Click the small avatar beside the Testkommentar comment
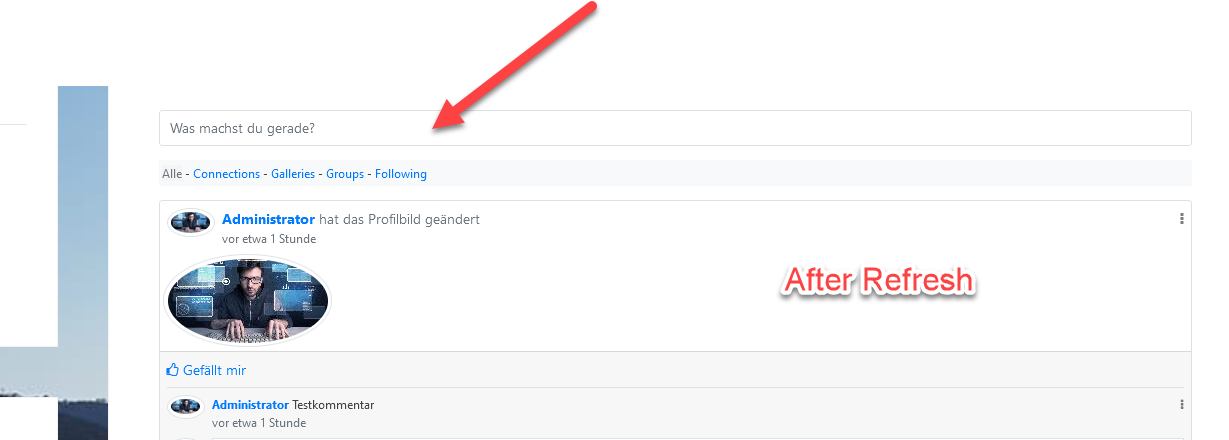The width and height of the screenshot is (1229, 440). pyautogui.click(x=187, y=406)
